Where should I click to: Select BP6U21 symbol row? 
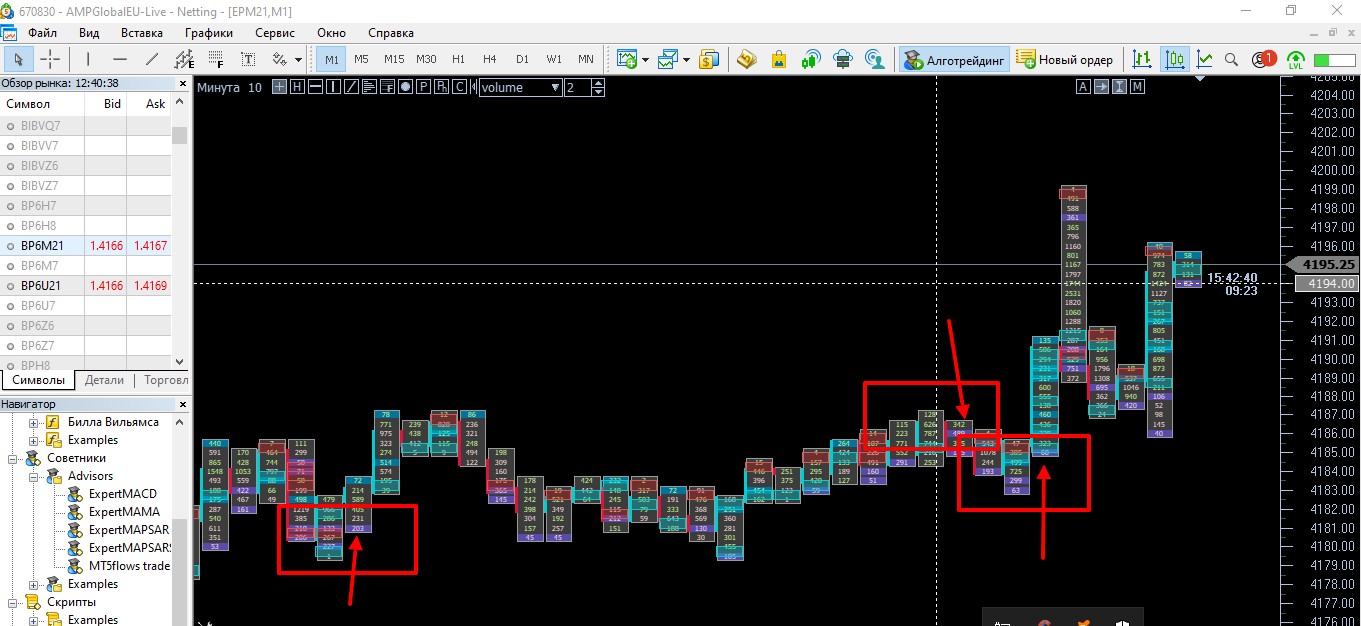tap(86, 285)
